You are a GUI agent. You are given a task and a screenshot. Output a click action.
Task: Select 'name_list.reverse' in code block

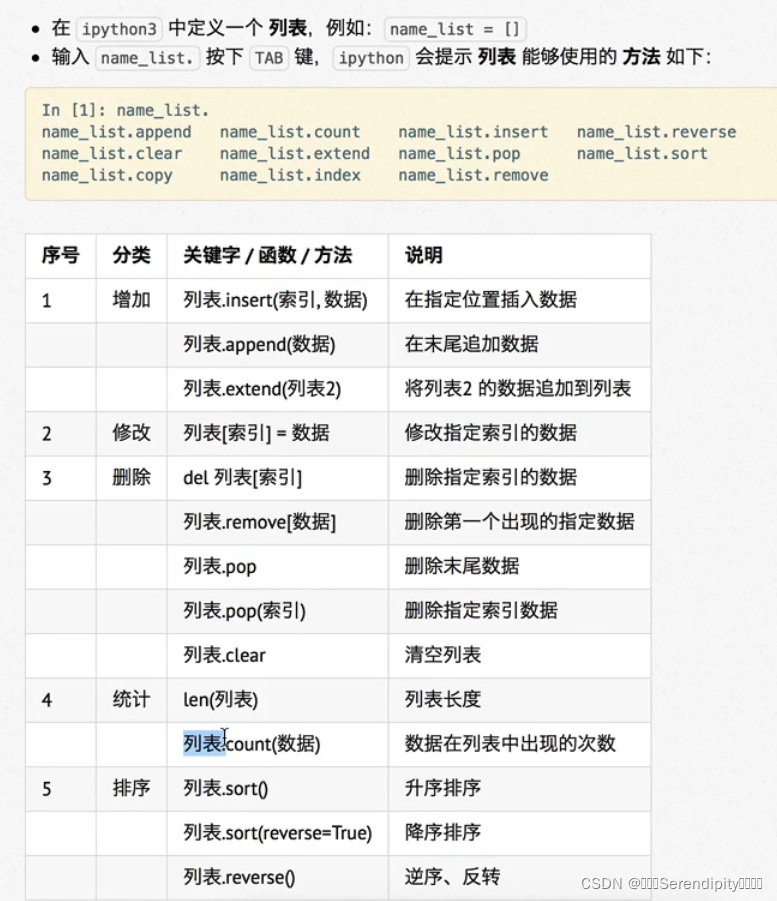[x=657, y=132]
